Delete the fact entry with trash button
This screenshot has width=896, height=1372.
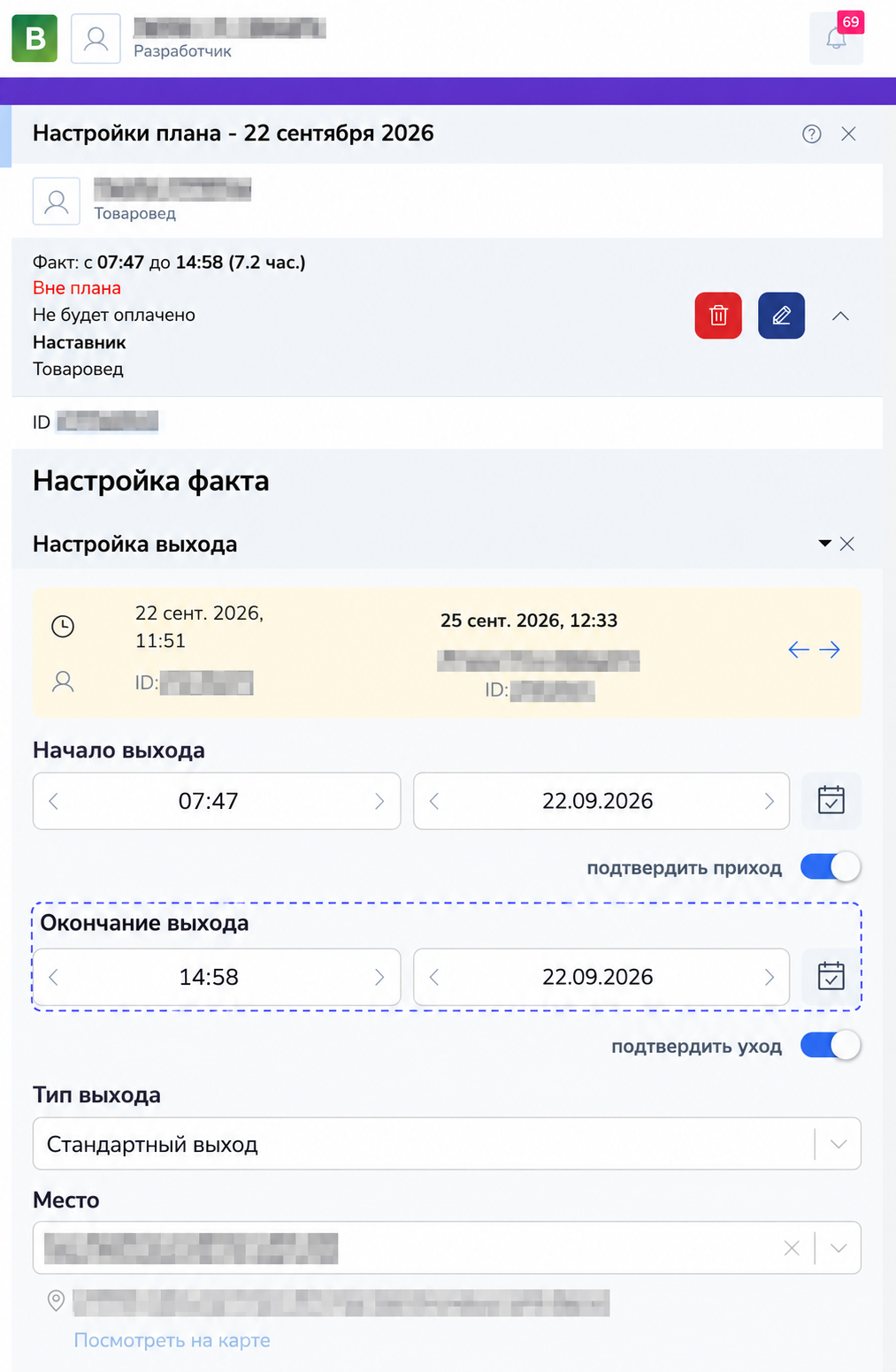point(718,316)
